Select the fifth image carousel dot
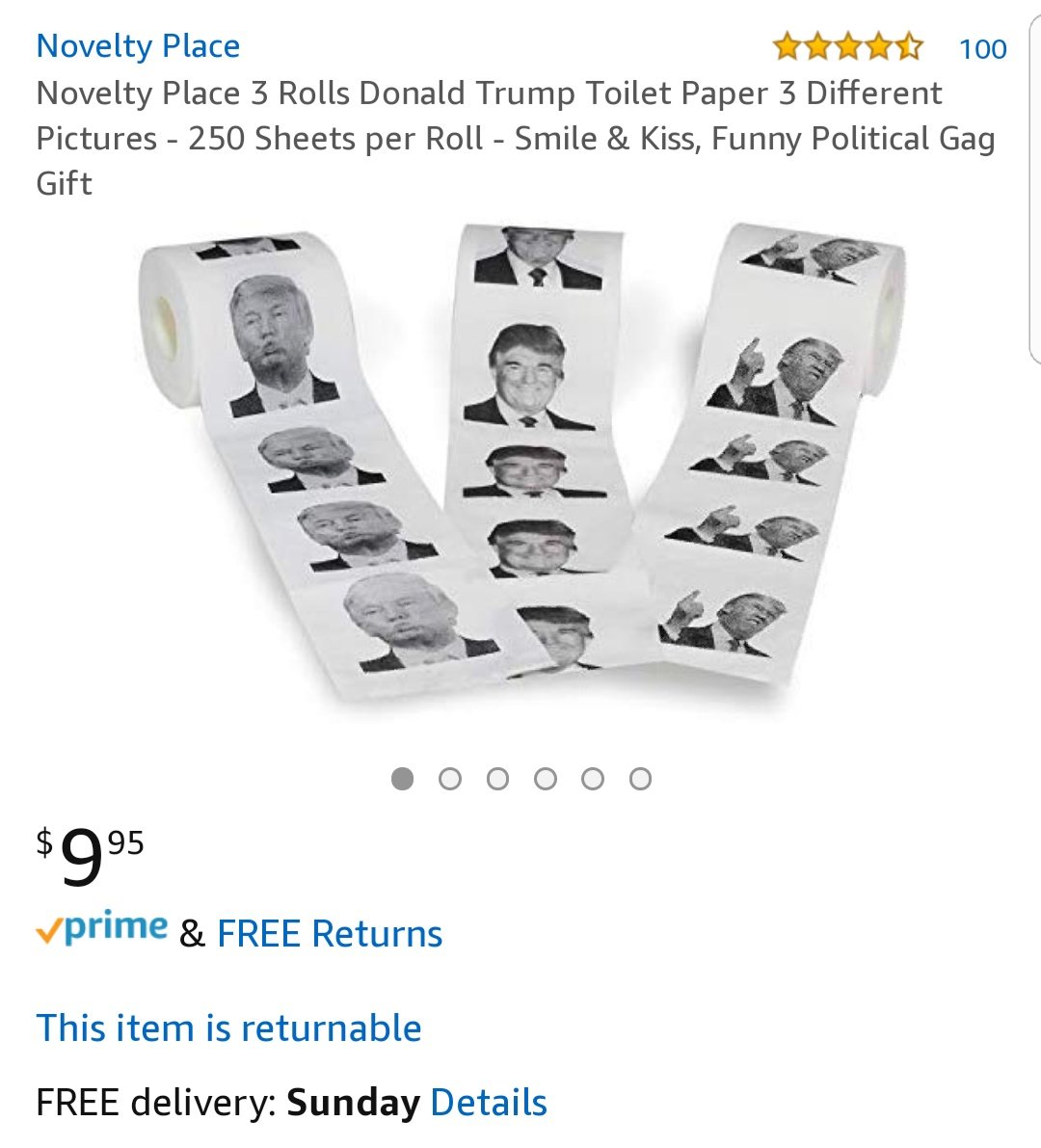This screenshot has height=1148, width=1041. point(592,778)
